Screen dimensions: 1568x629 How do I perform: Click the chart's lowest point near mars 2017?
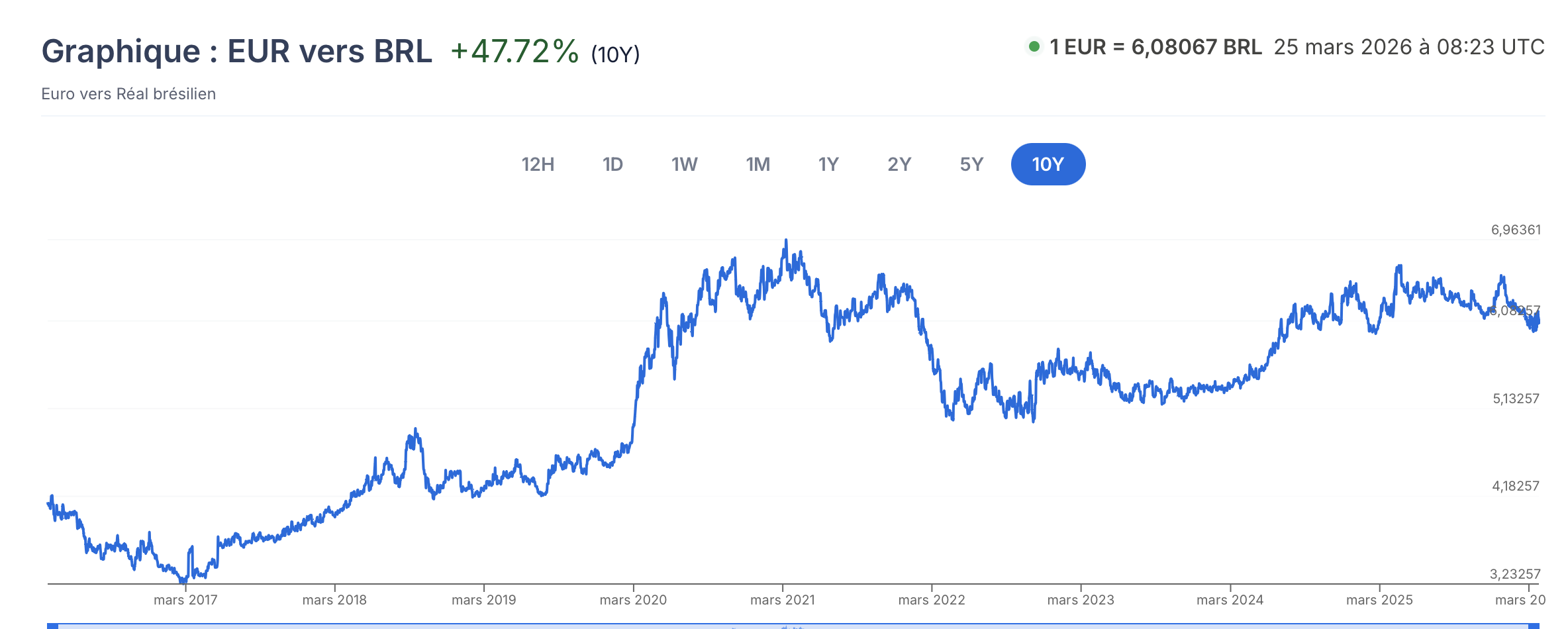coord(183,581)
